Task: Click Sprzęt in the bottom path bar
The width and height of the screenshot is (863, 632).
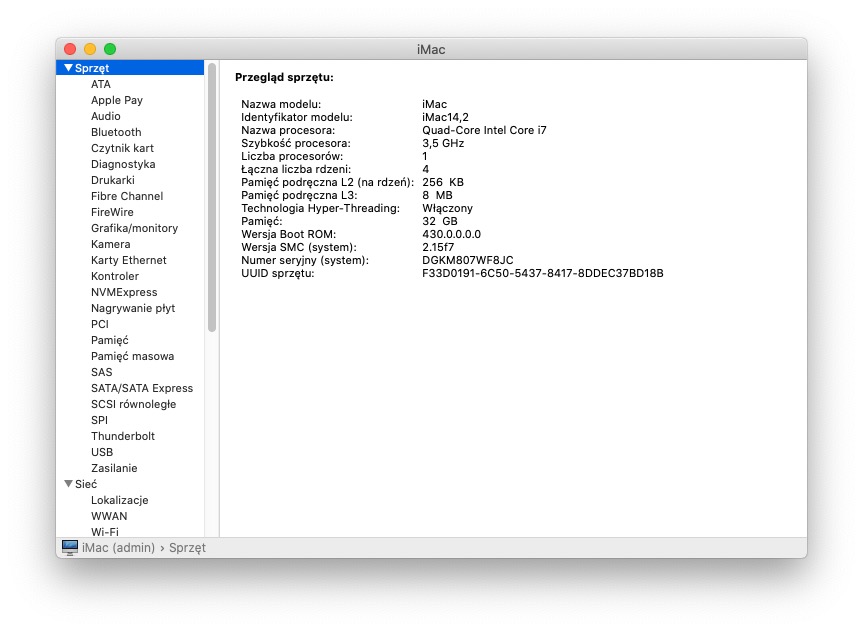Action: coord(187,548)
